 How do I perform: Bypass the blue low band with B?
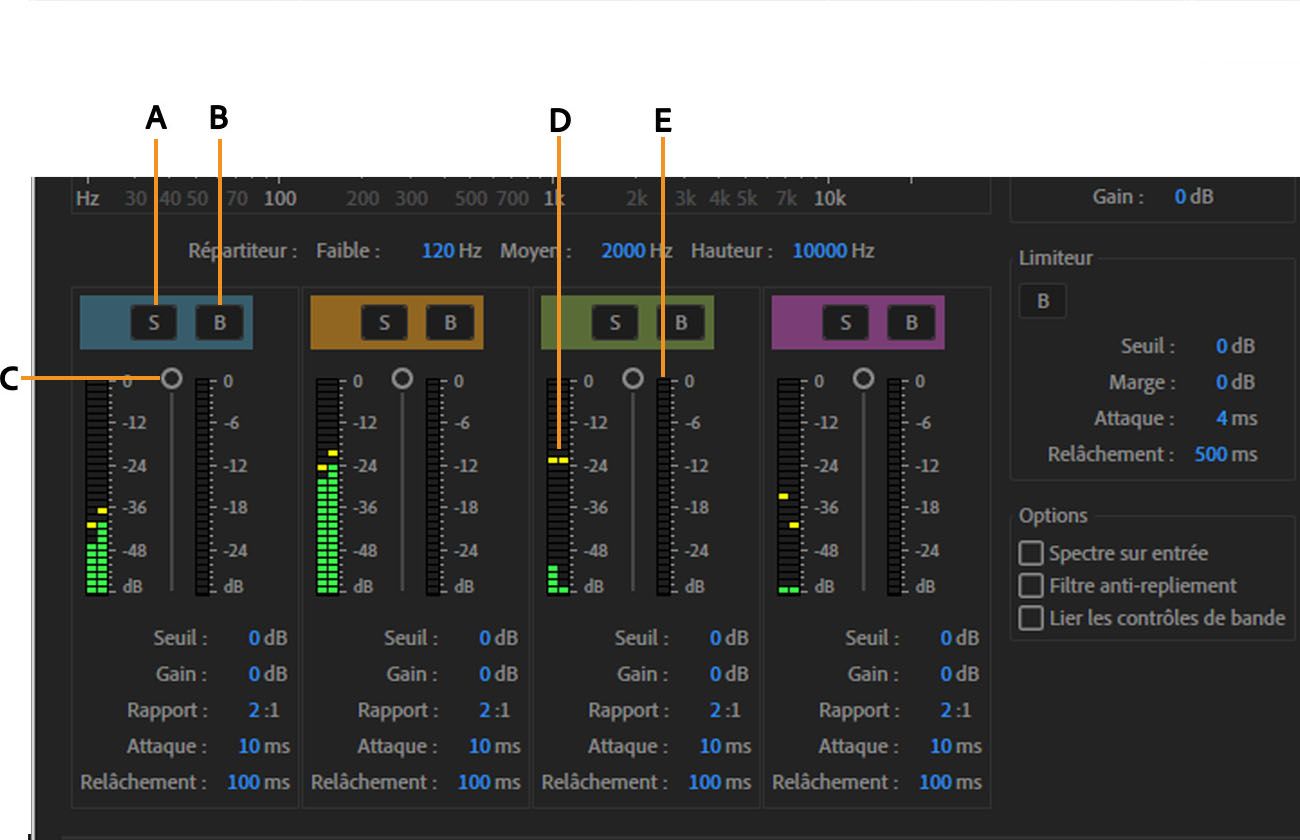[x=220, y=323]
